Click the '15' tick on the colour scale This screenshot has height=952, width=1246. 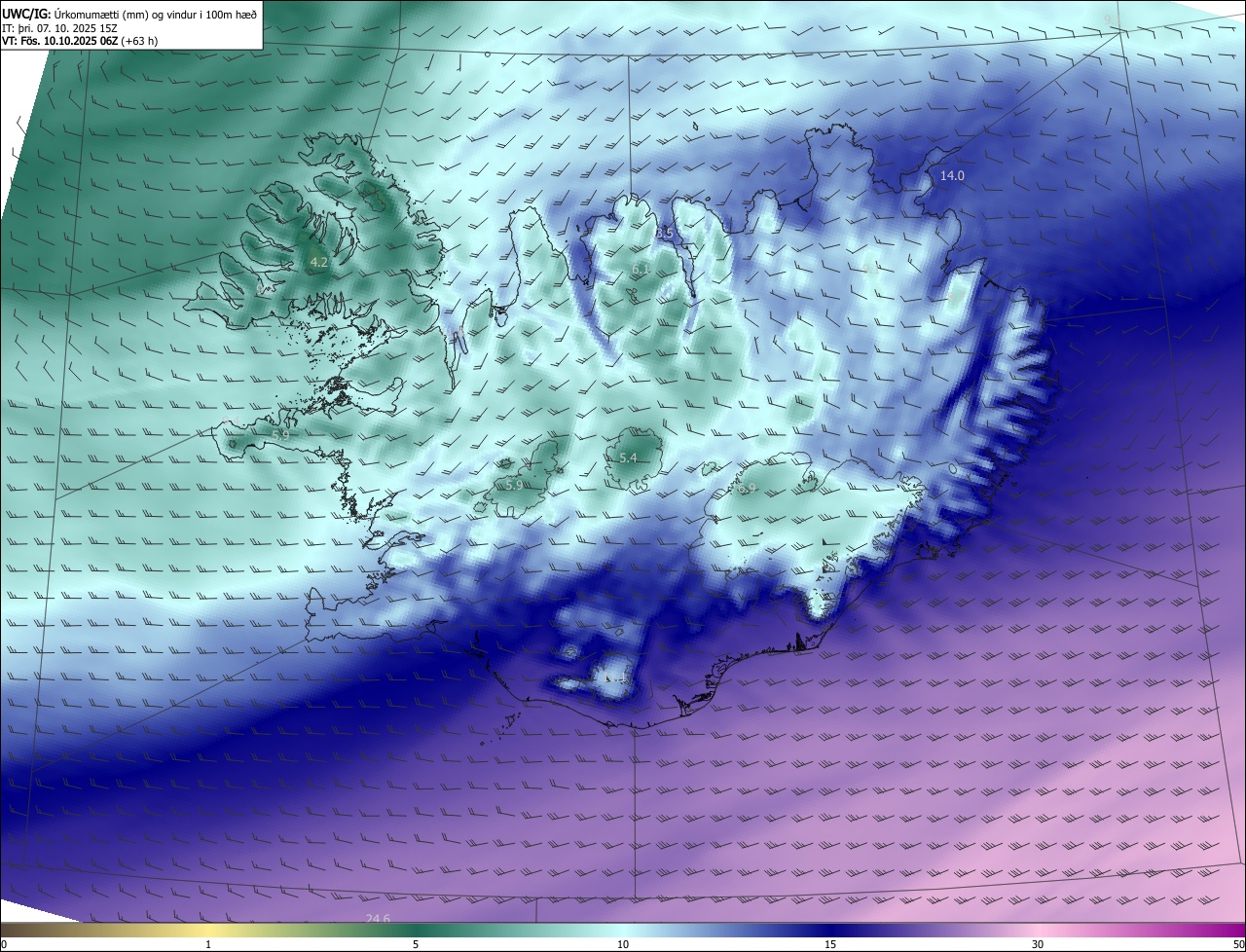(830, 944)
